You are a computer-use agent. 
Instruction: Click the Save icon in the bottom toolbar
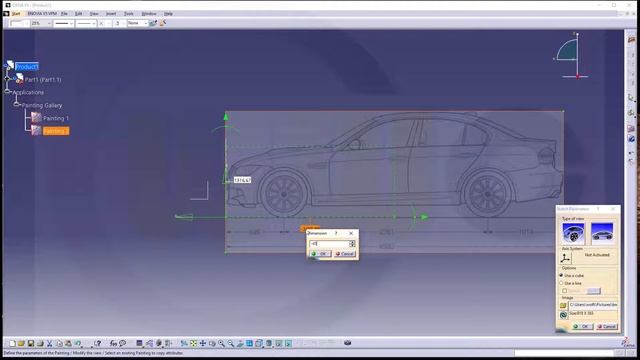pos(31,344)
